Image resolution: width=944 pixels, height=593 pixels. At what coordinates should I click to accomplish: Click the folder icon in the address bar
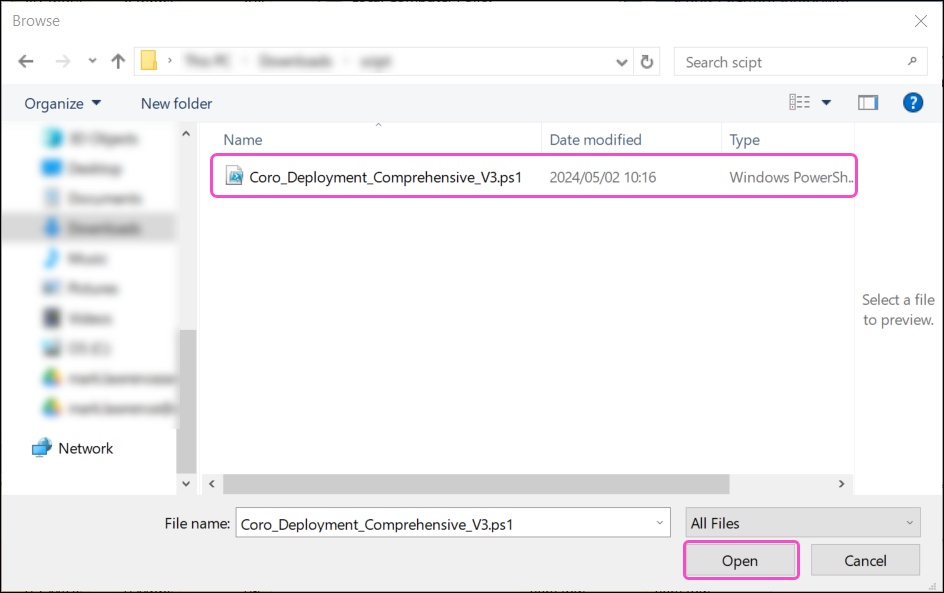click(x=153, y=61)
